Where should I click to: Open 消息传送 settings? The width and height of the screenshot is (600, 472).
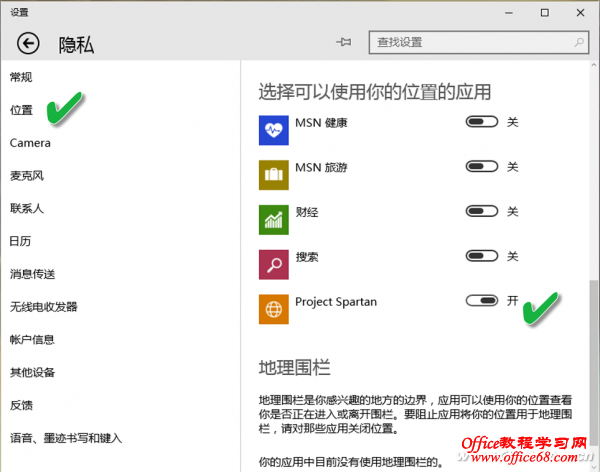pos(33,274)
